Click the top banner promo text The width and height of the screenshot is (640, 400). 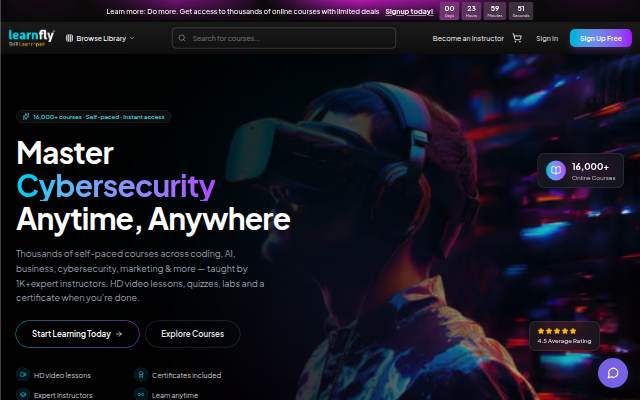[x=243, y=11]
